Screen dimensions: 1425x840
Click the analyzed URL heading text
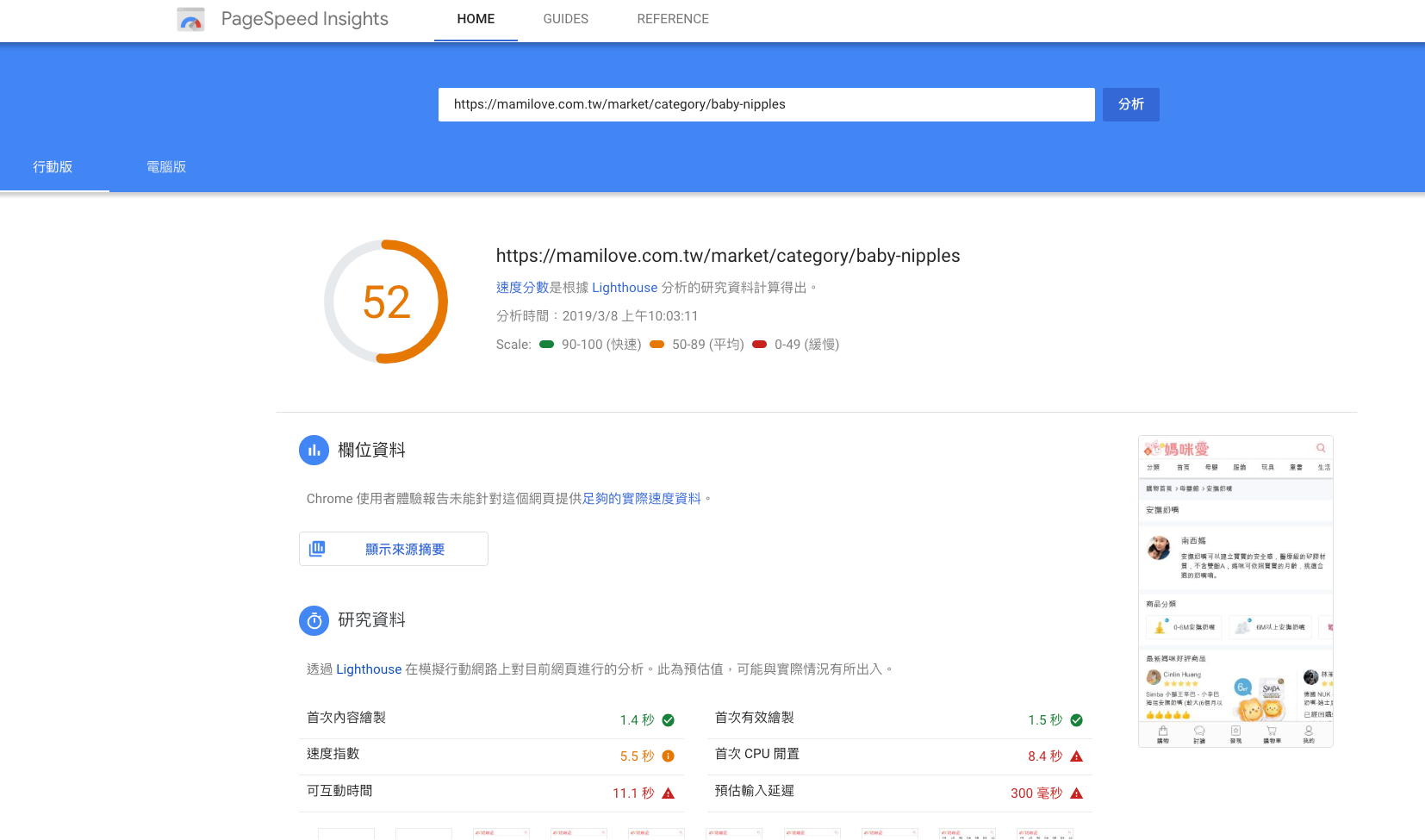coord(728,256)
